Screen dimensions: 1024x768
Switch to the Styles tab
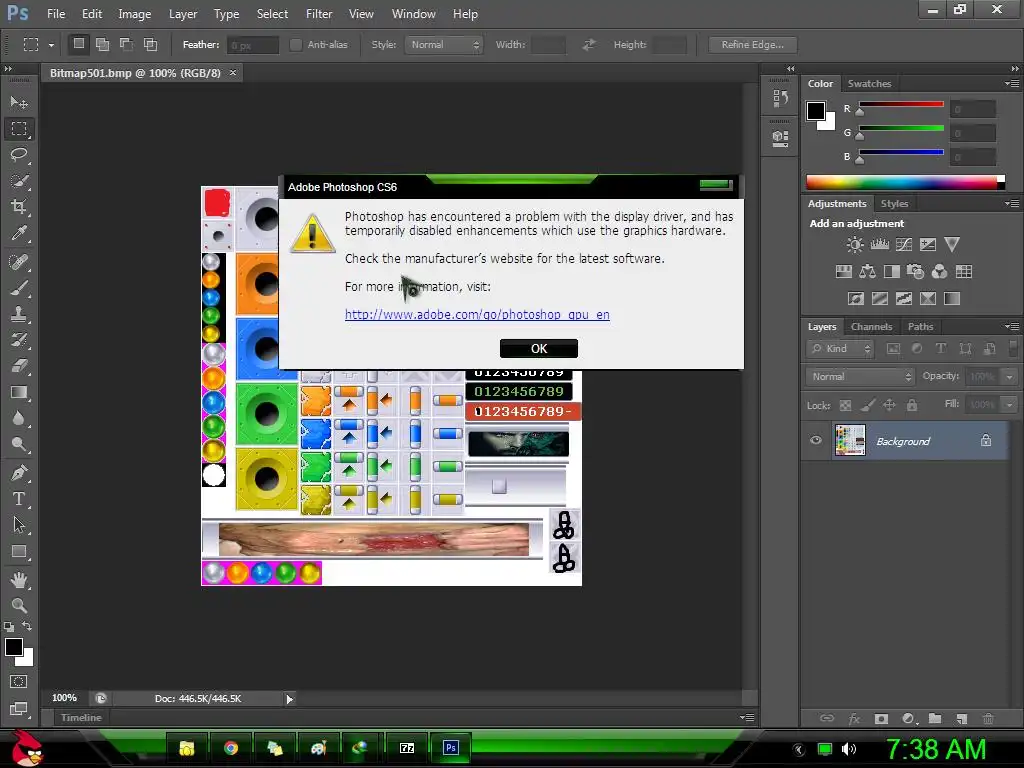[894, 204]
